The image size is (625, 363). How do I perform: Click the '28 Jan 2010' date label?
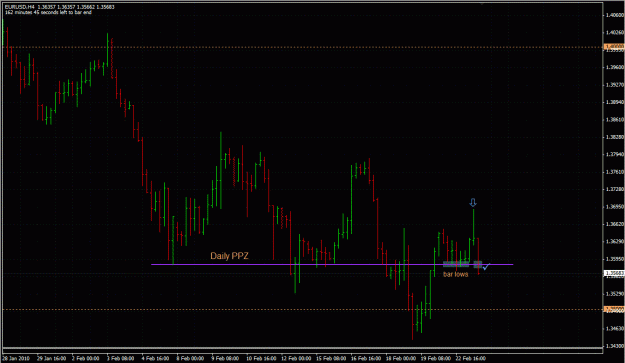coord(16,358)
